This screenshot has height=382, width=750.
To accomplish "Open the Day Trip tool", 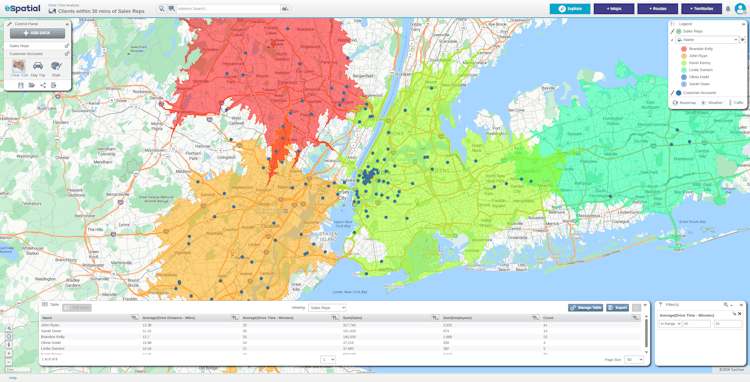I will [38, 68].
